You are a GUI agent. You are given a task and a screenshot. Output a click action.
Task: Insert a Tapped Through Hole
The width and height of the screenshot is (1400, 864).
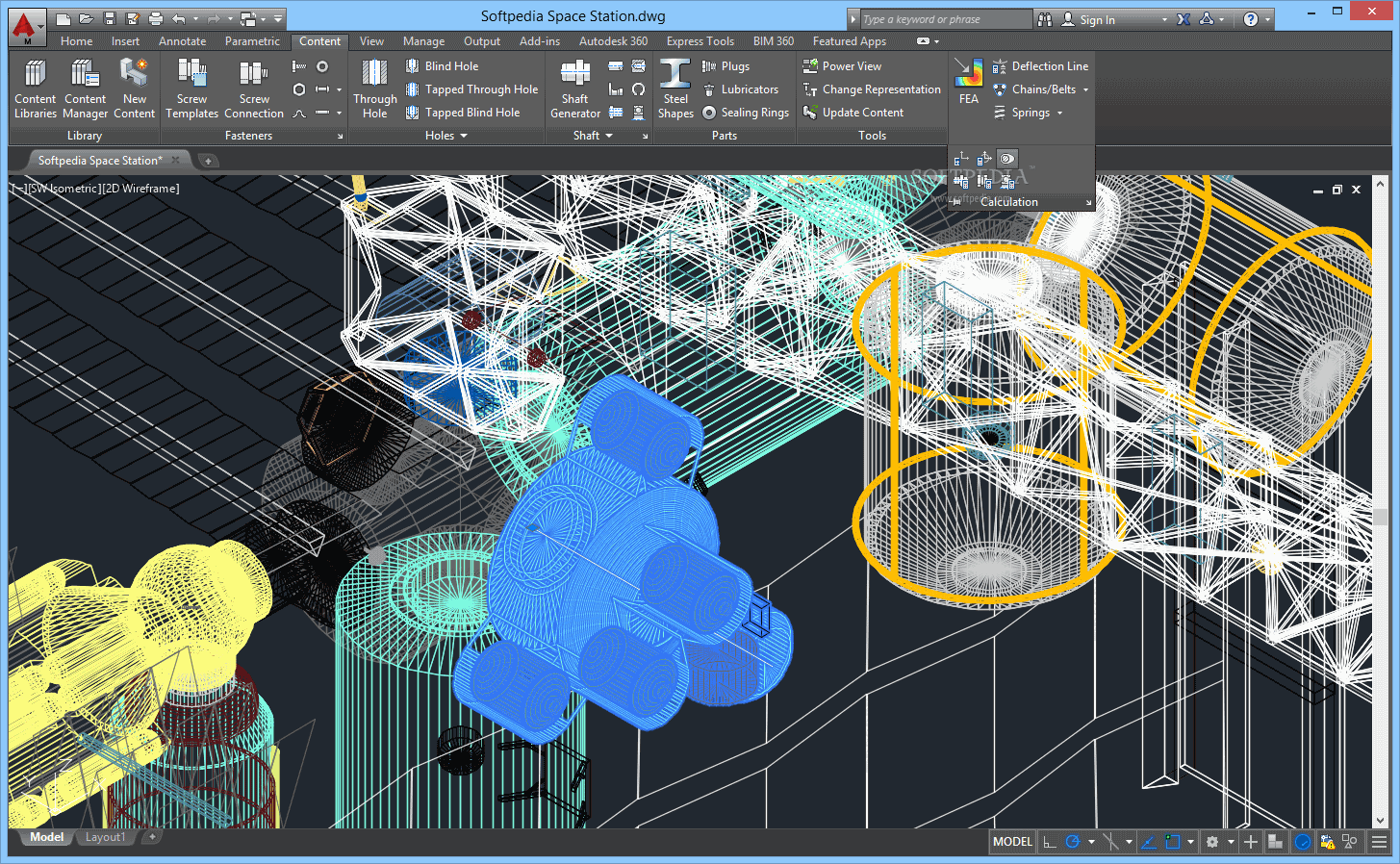pyautogui.click(x=471, y=89)
